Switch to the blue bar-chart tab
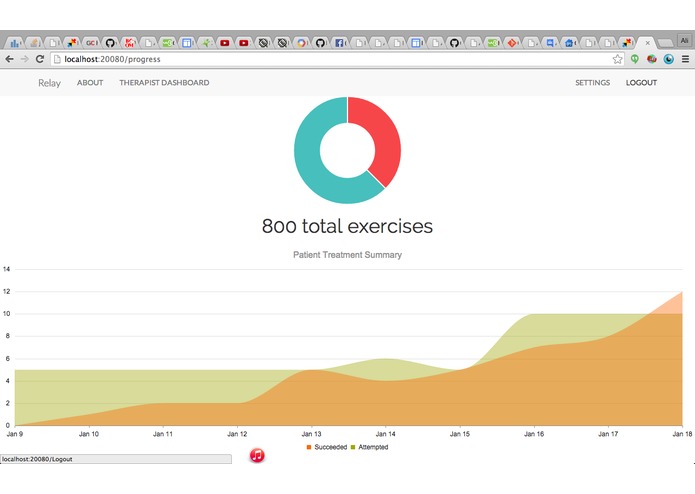The height and width of the screenshot is (494, 695). coord(15,43)
